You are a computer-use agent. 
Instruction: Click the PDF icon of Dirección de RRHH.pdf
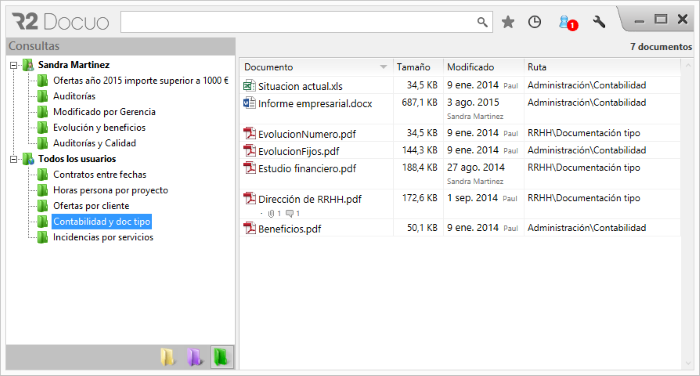(249, 198)
